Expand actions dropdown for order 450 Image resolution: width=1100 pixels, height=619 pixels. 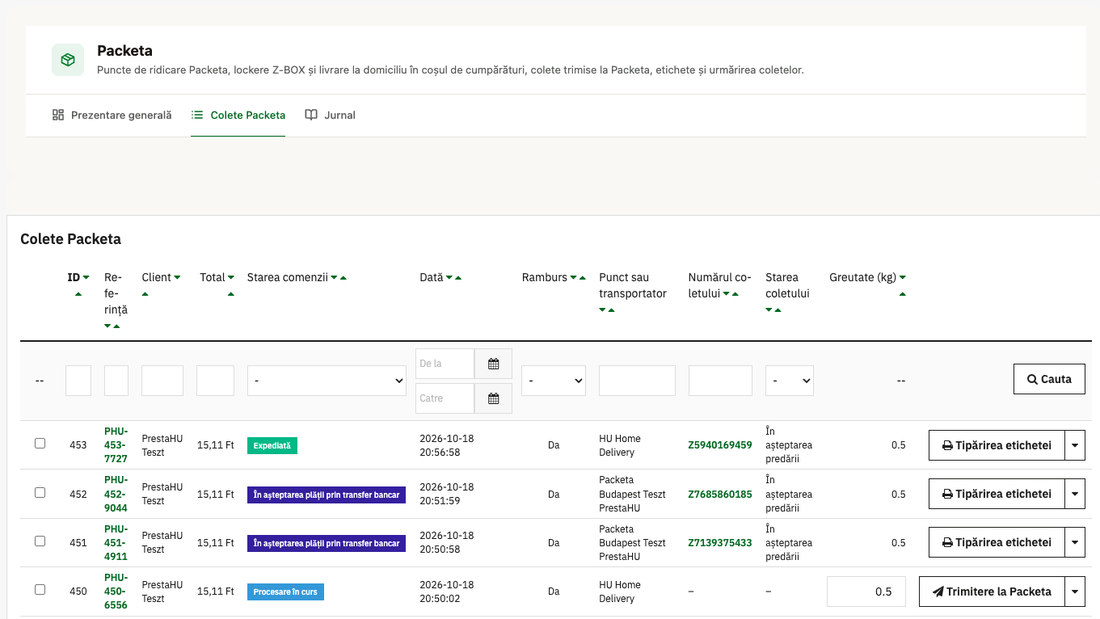click(1075, 592)
